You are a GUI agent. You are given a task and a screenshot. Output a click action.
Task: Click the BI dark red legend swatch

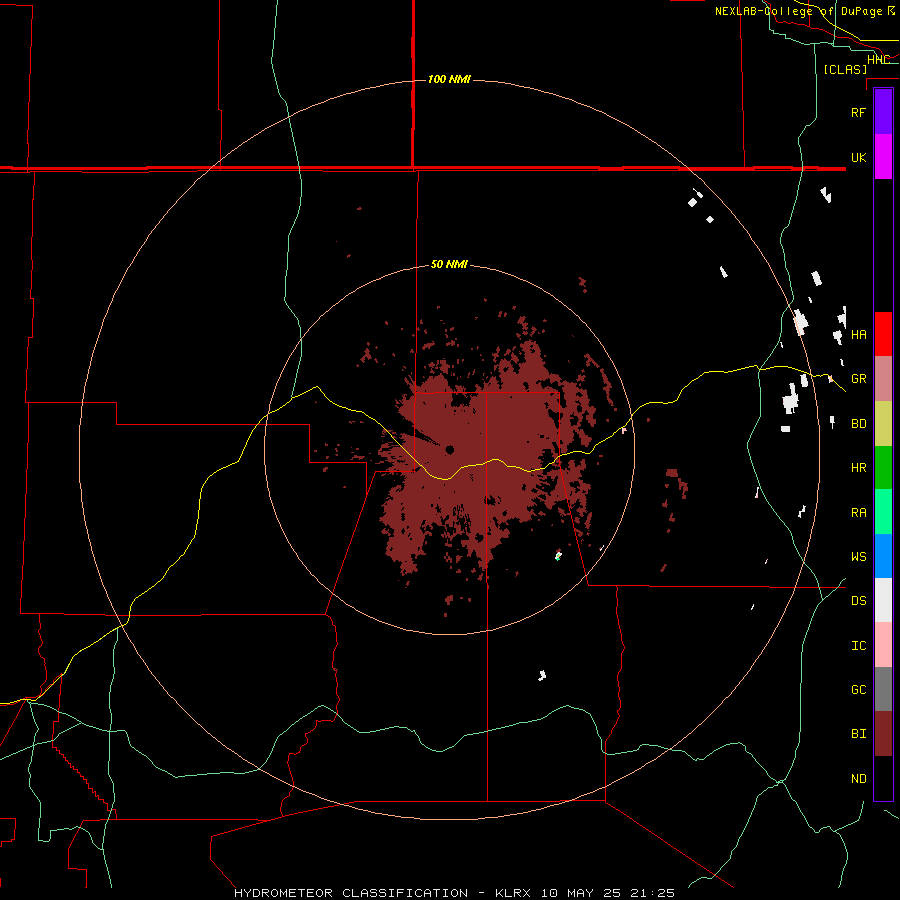pyautogui.click(x=883, y=734)
